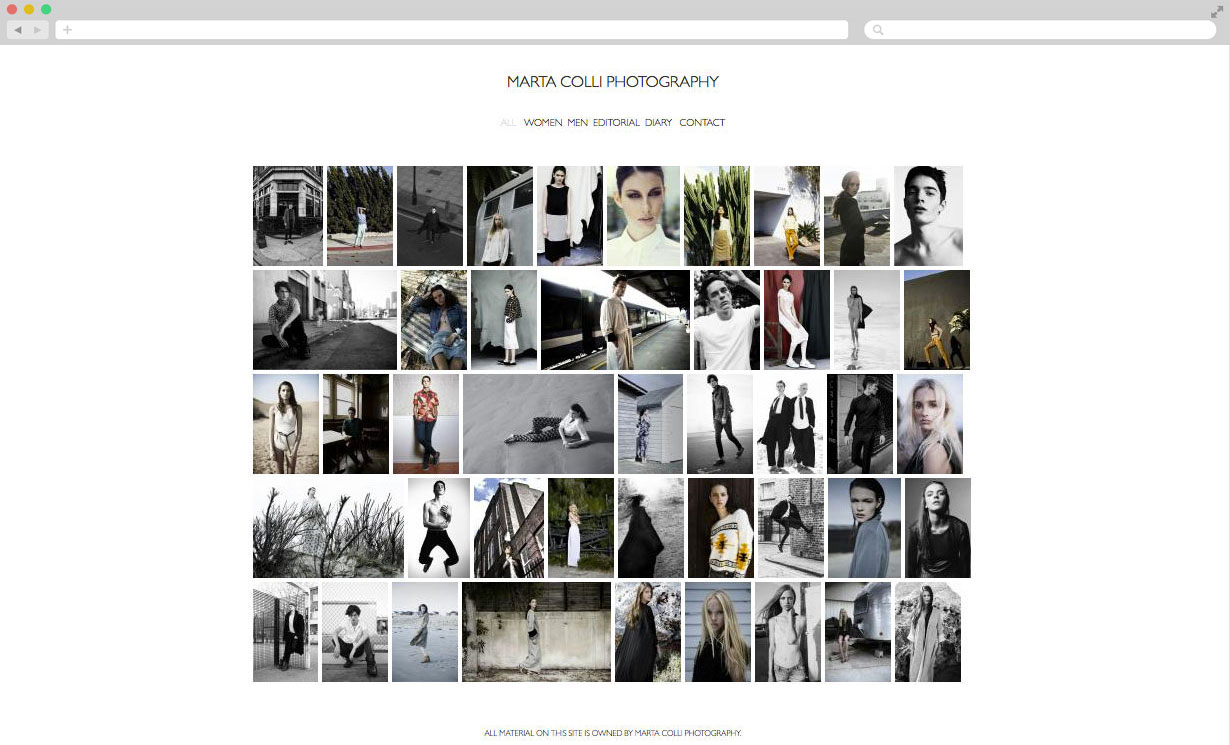Open the blonde woman color portrait thumbnail
The image size is (1230, 745).
(x=930, y=424)
